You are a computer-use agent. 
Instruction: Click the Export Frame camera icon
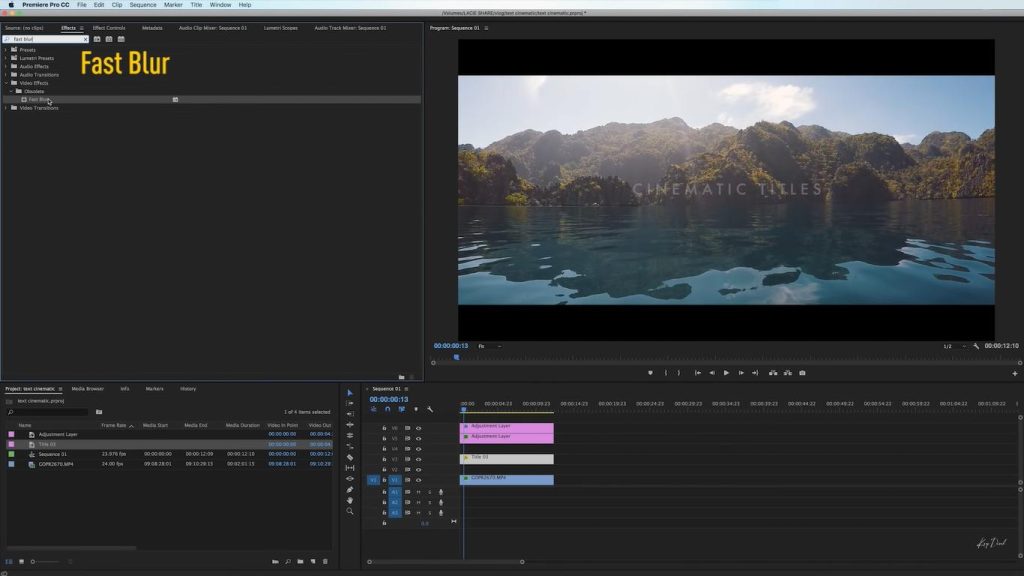tap(802, 371)
